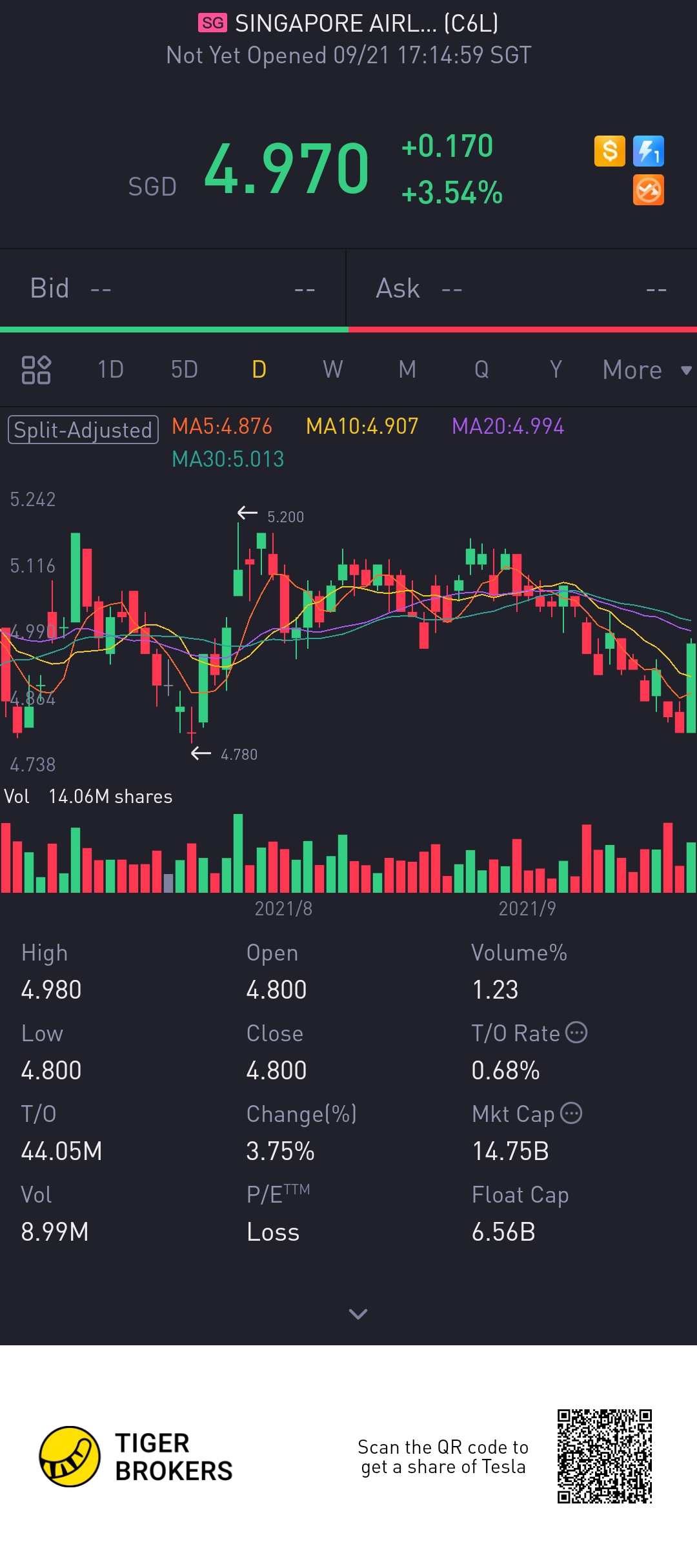Switch chart to 5D timeframe
697x1568 pixels.
tap(185, 370)
